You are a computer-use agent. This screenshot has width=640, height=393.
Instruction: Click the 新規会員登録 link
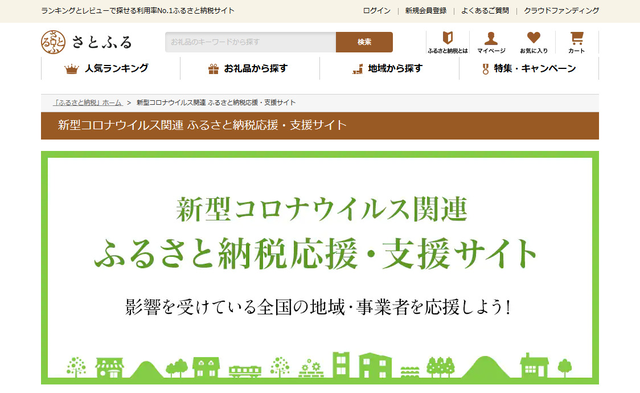coord(426,11)
